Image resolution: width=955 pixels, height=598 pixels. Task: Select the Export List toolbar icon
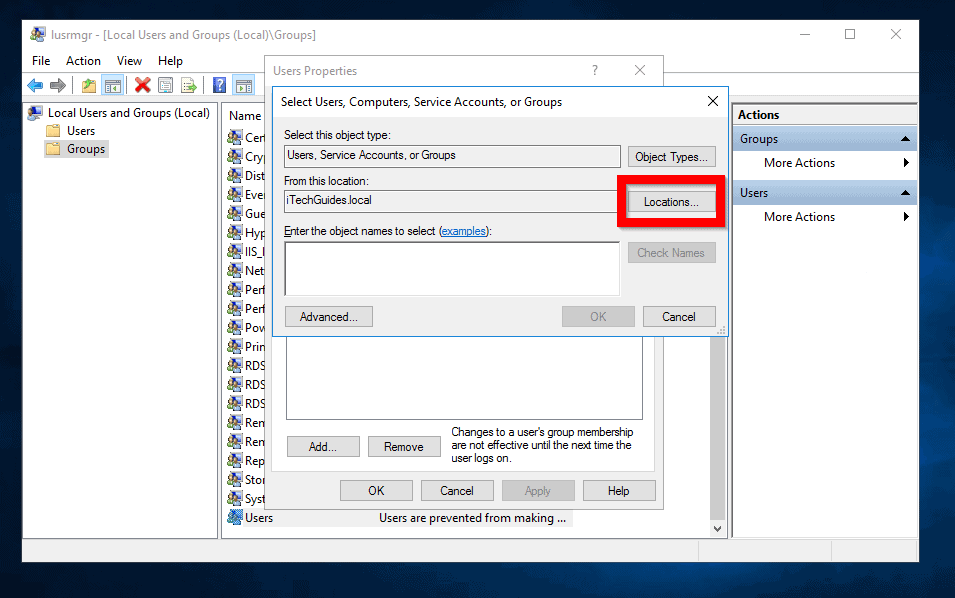(189, 85)
